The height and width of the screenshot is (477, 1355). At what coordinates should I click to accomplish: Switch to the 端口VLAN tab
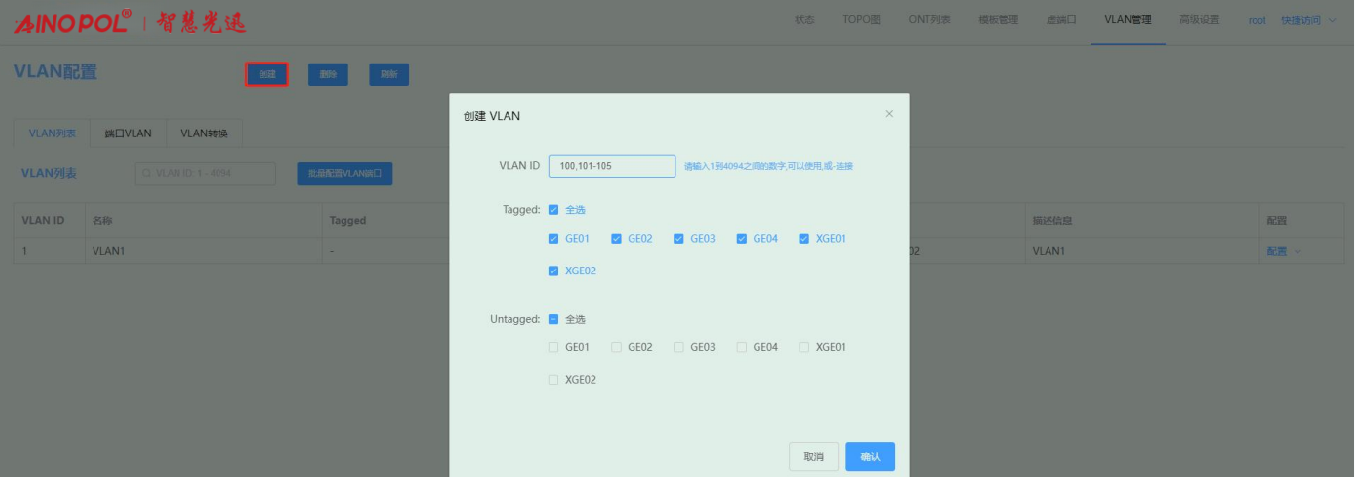pos(128,133)
